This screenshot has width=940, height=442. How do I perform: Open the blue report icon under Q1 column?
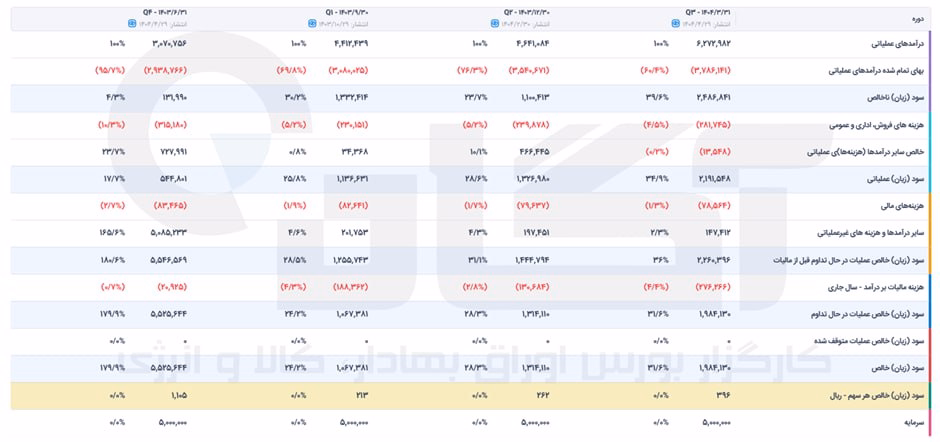[x=312, y=23]
